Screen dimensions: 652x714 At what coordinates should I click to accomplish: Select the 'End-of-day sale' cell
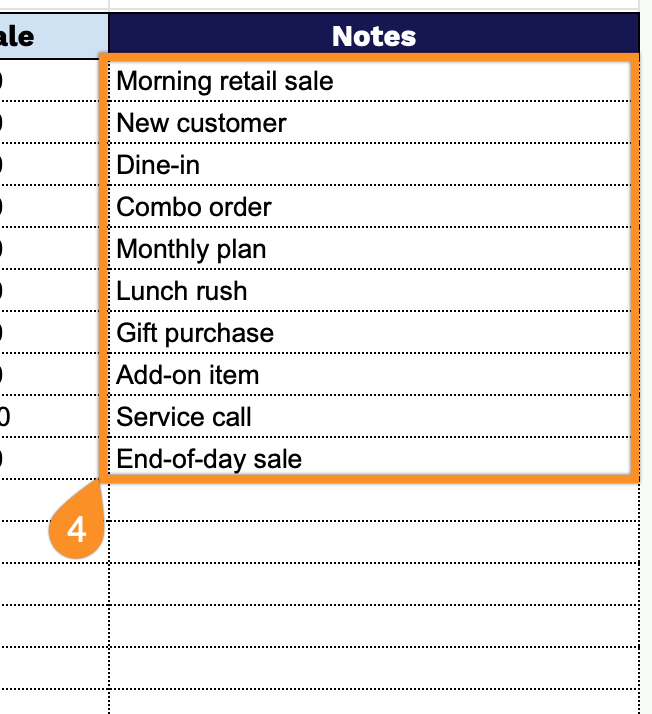click(x=372, y=459)
